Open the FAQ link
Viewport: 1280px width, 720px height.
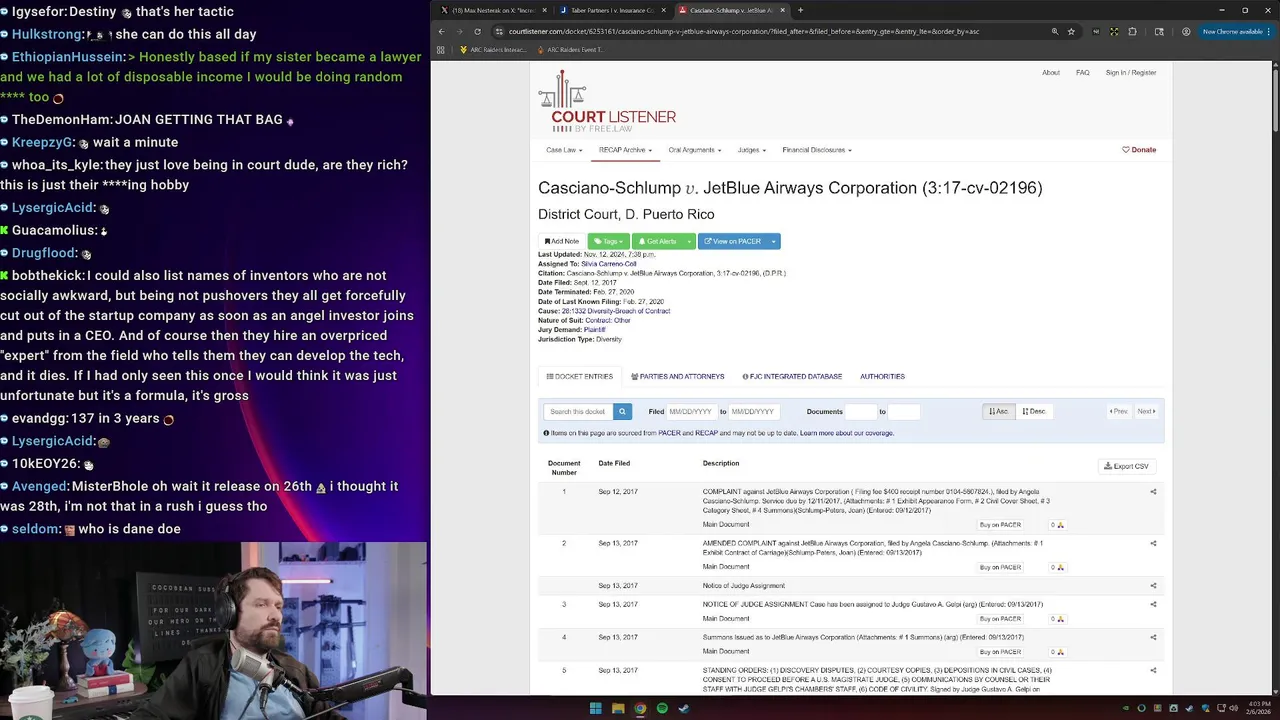click(x=1083, y=73)
